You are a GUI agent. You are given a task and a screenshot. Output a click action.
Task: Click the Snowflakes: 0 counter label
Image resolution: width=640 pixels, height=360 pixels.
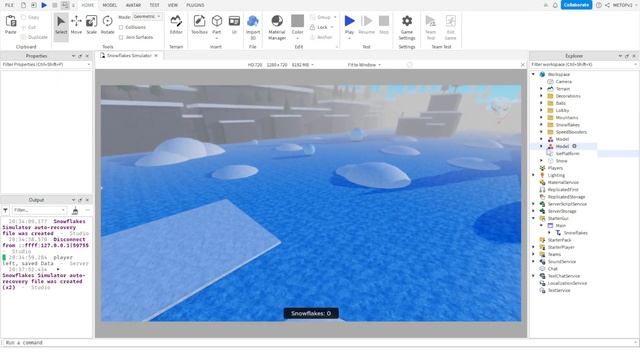[311, 313]
